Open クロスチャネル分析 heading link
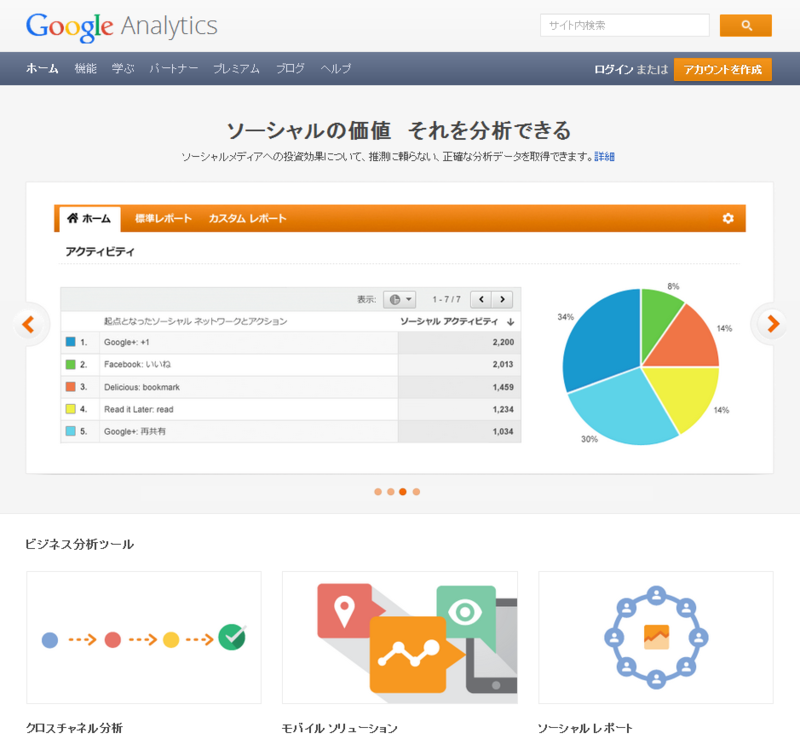 pyautogui.click(x=74, y=728)
